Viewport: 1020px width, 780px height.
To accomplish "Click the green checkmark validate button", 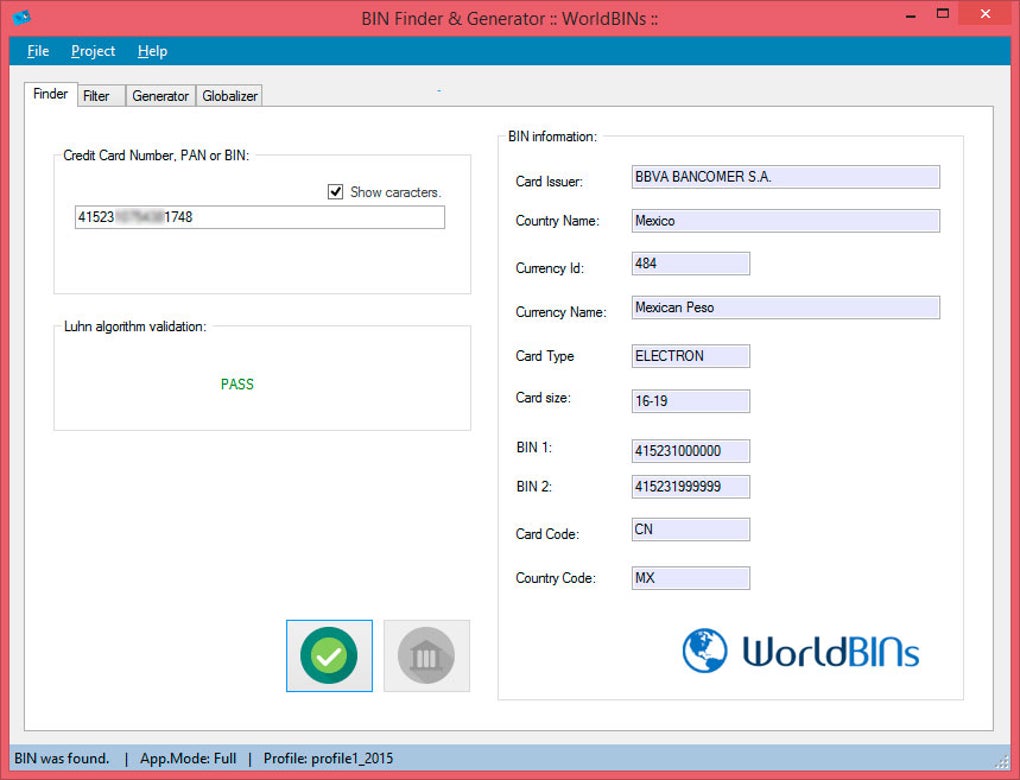I will tap(329, 655).
